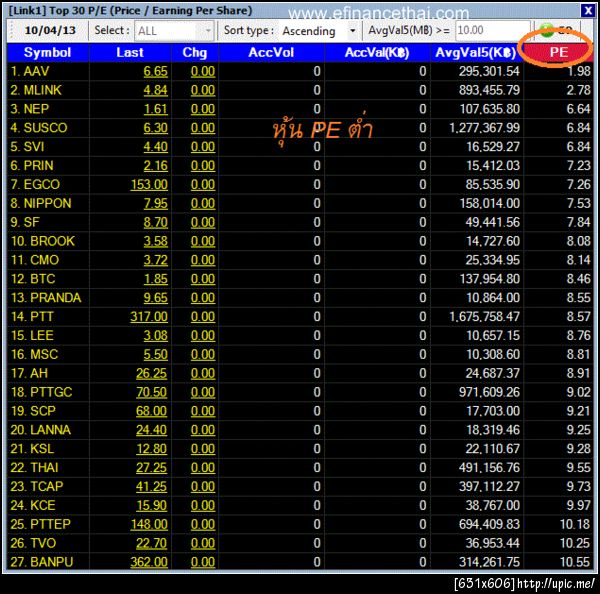Click PE value 10.55 for BANPU
The width and height of the screenshot is (600, 594).
pyautogui.click(x=575, y=562)
